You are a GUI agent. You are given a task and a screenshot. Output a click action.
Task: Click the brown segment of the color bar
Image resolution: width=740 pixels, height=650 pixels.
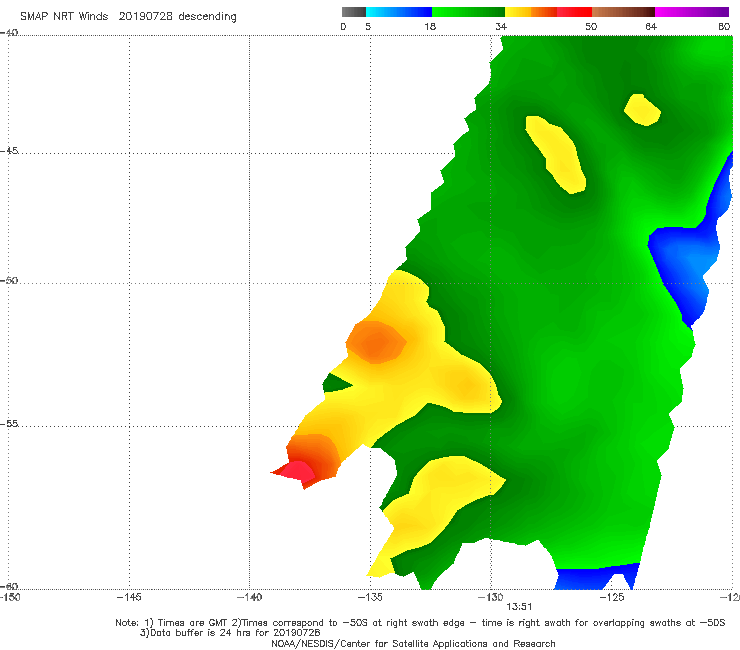623,12
